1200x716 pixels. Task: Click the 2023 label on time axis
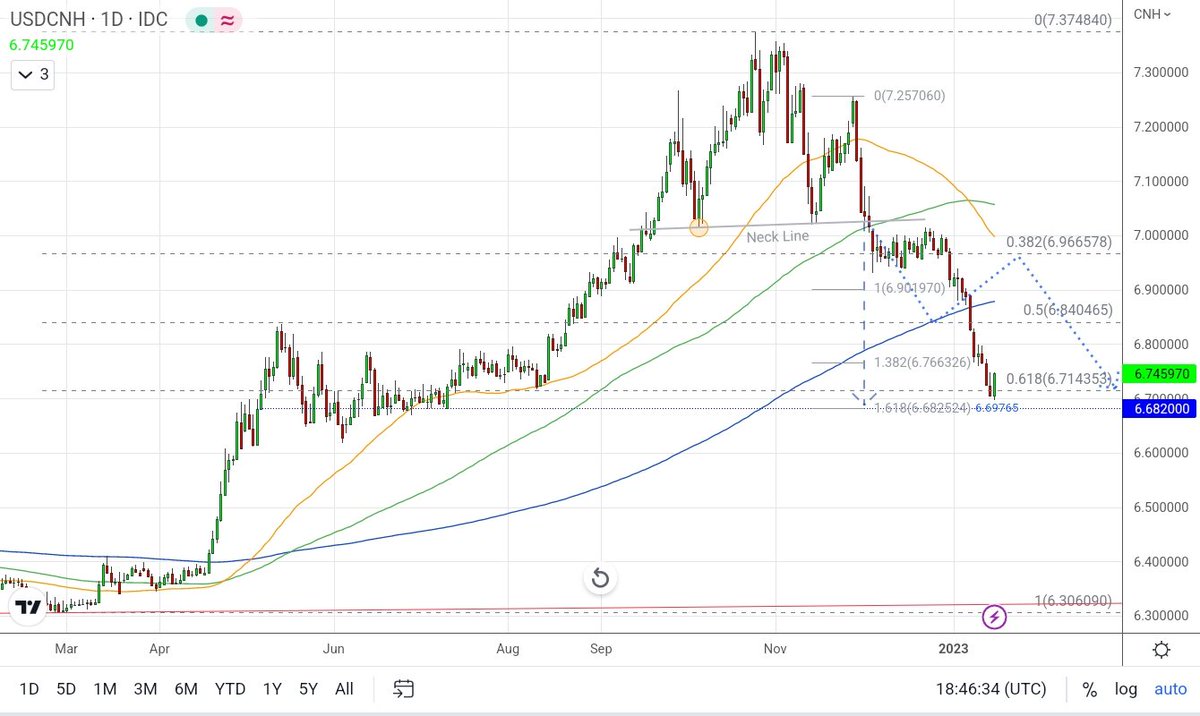pos(955,648)
